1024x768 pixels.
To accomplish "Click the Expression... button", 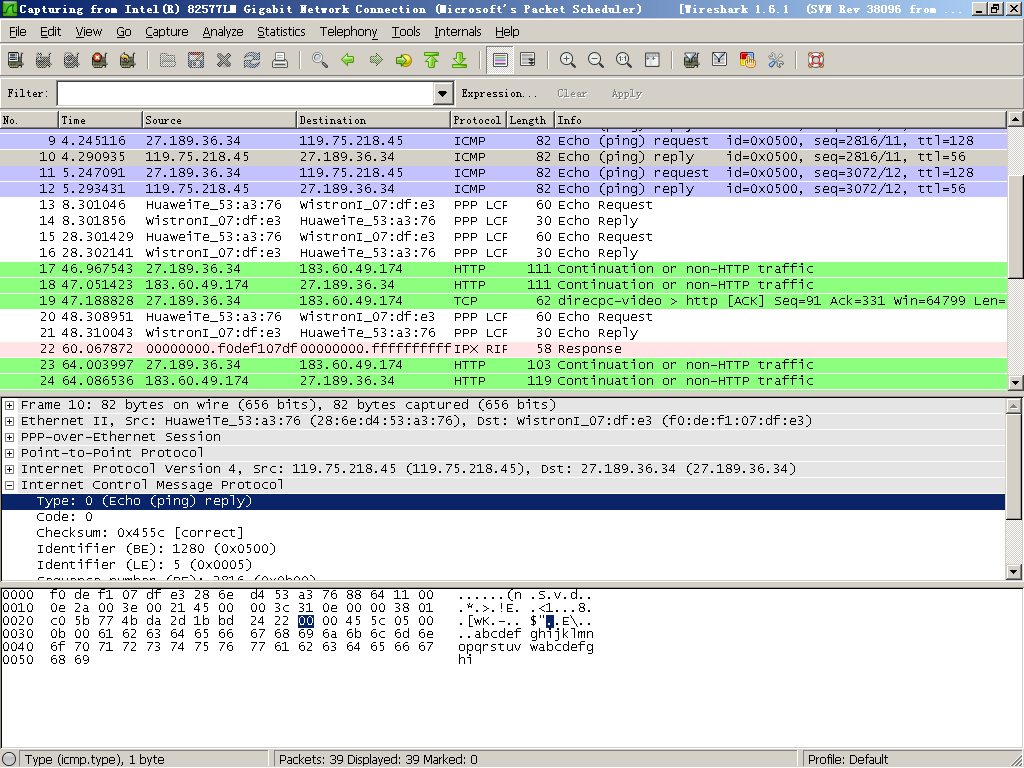I will pos(499,93).
